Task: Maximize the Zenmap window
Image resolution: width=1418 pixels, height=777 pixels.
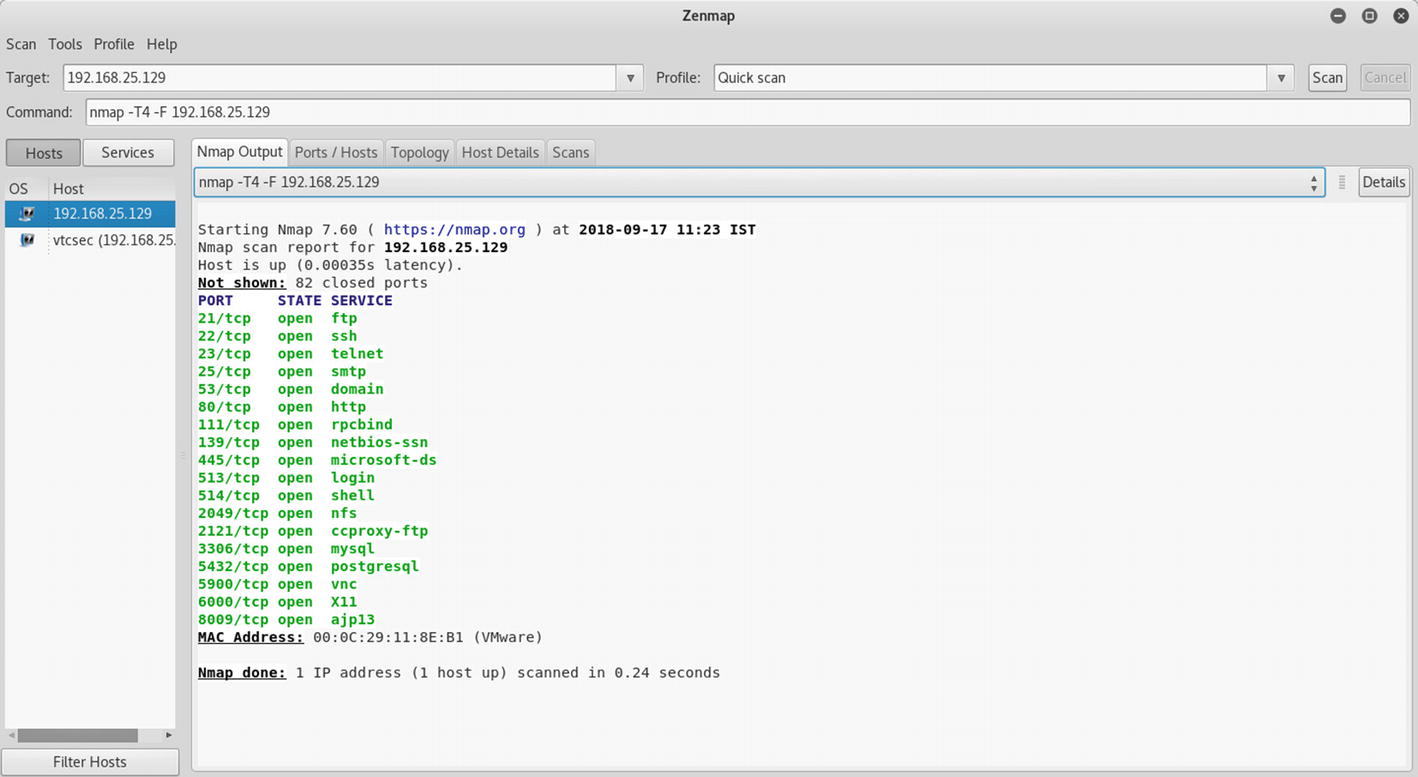Action: point(1370,16)
